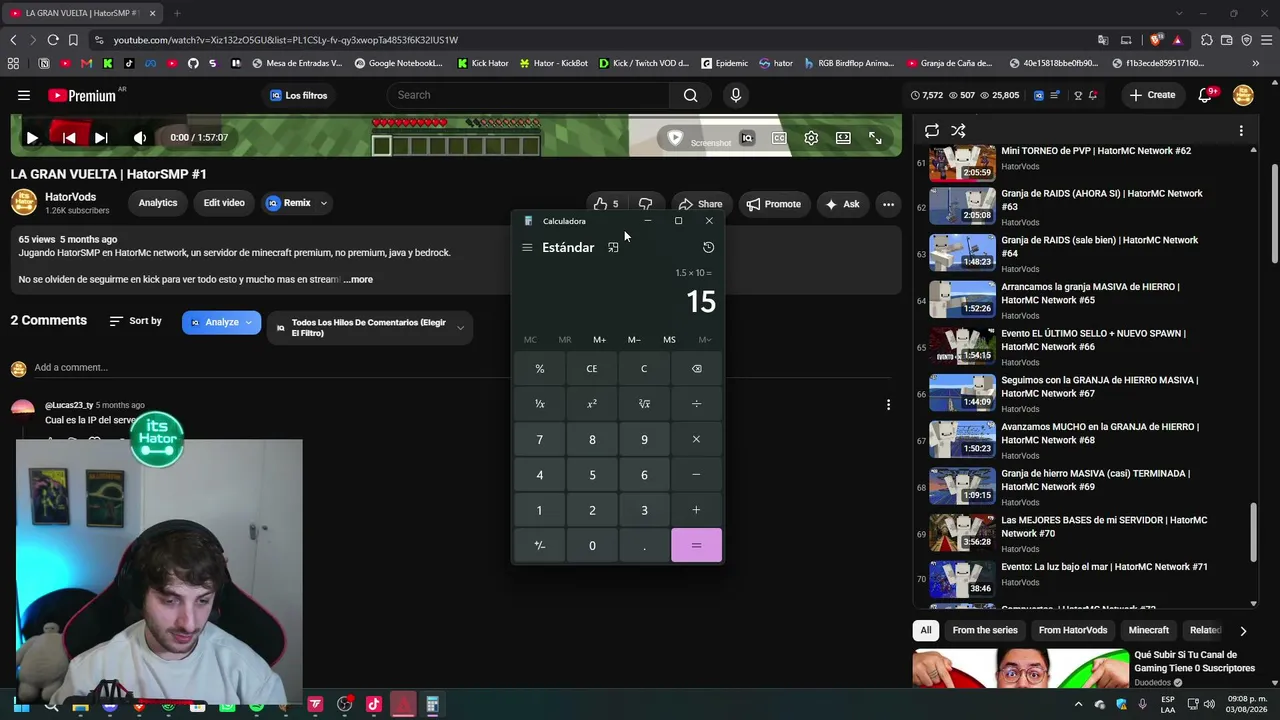Open the YouTube guide hamburger menu
1280x720 pixels.
point(23,95)
